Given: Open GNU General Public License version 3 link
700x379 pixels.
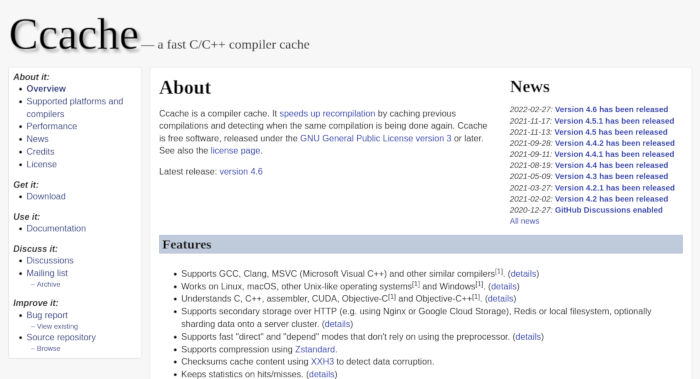Looking at the screenshot, I should 375,138.
